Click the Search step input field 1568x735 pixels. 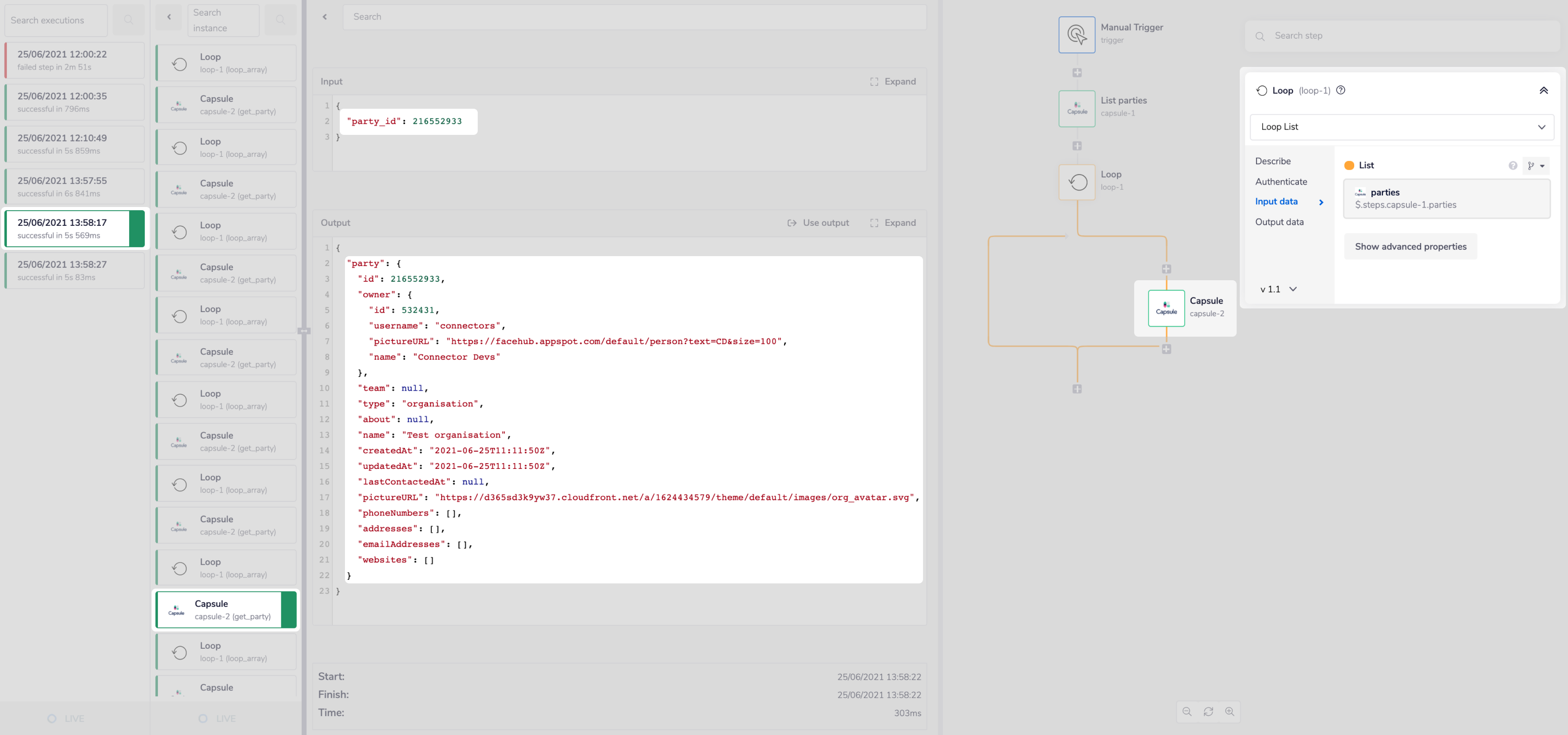click(x=1400, y=36)
